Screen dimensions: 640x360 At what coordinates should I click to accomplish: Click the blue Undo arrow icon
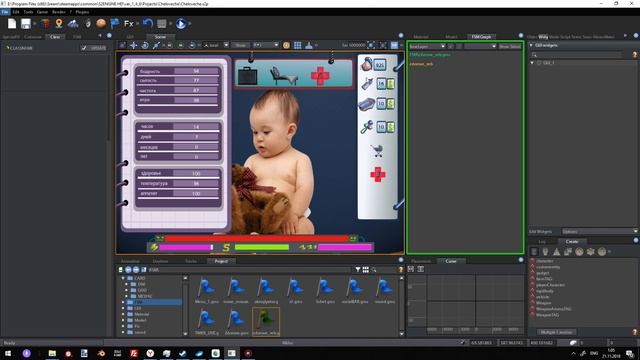148,23
